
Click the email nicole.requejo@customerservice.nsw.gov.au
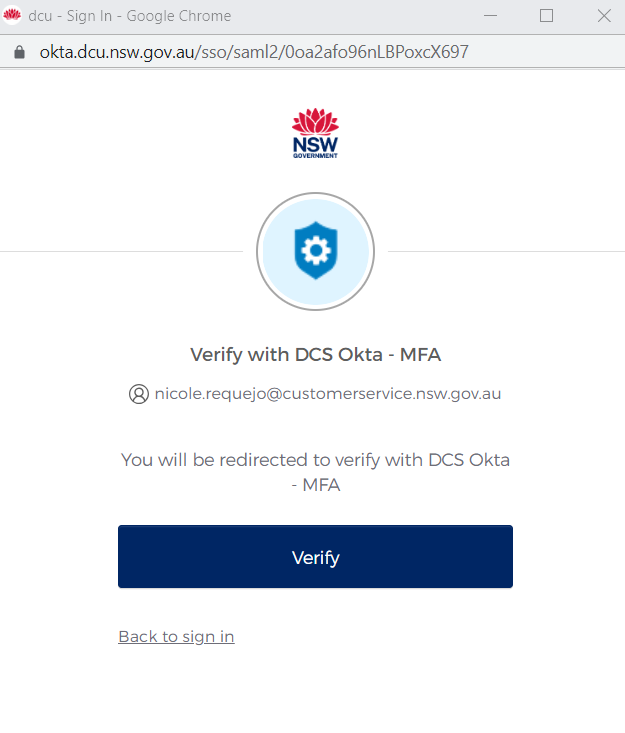coord(328,394)
